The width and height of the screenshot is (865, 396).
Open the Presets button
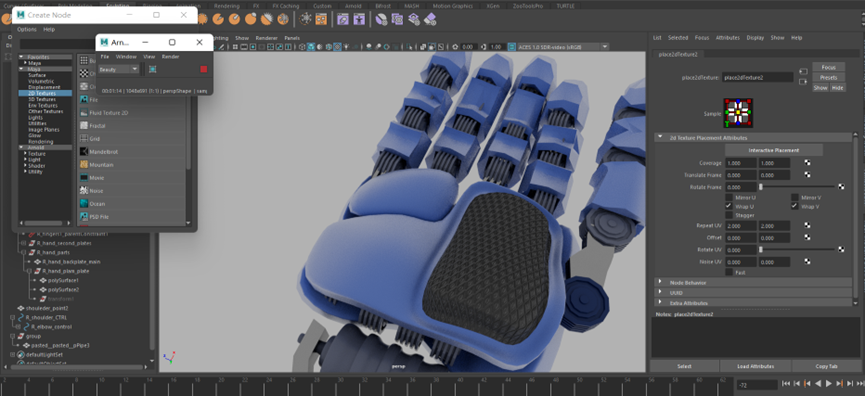829,77
